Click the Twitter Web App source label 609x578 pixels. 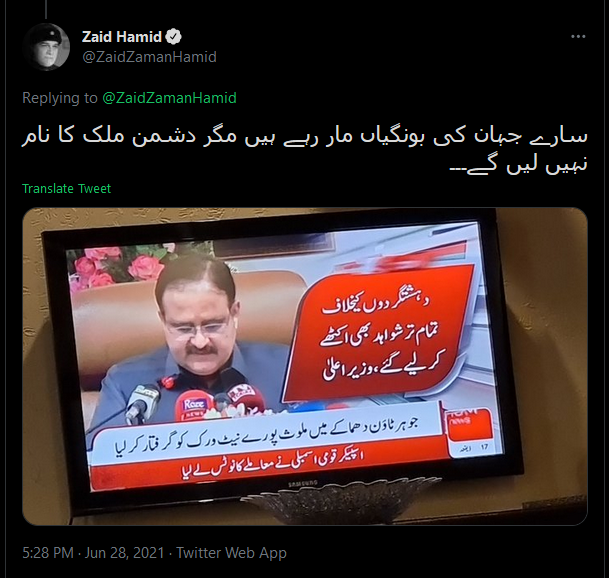tap(231, 553)
